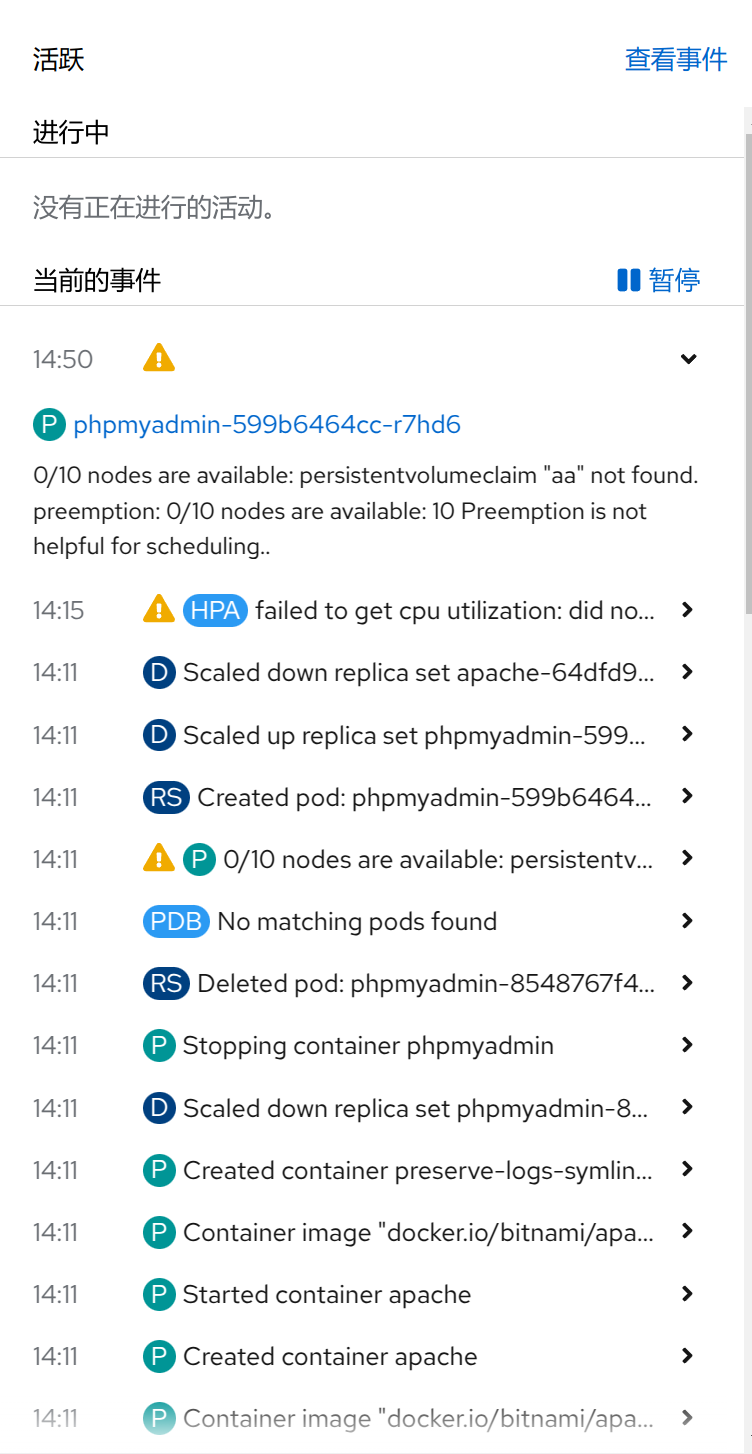Open the phpmyadmin-599b6464cc-r7hd6 pod link
The height and width of the screenshot is (1454, 752).
point(267,425)
